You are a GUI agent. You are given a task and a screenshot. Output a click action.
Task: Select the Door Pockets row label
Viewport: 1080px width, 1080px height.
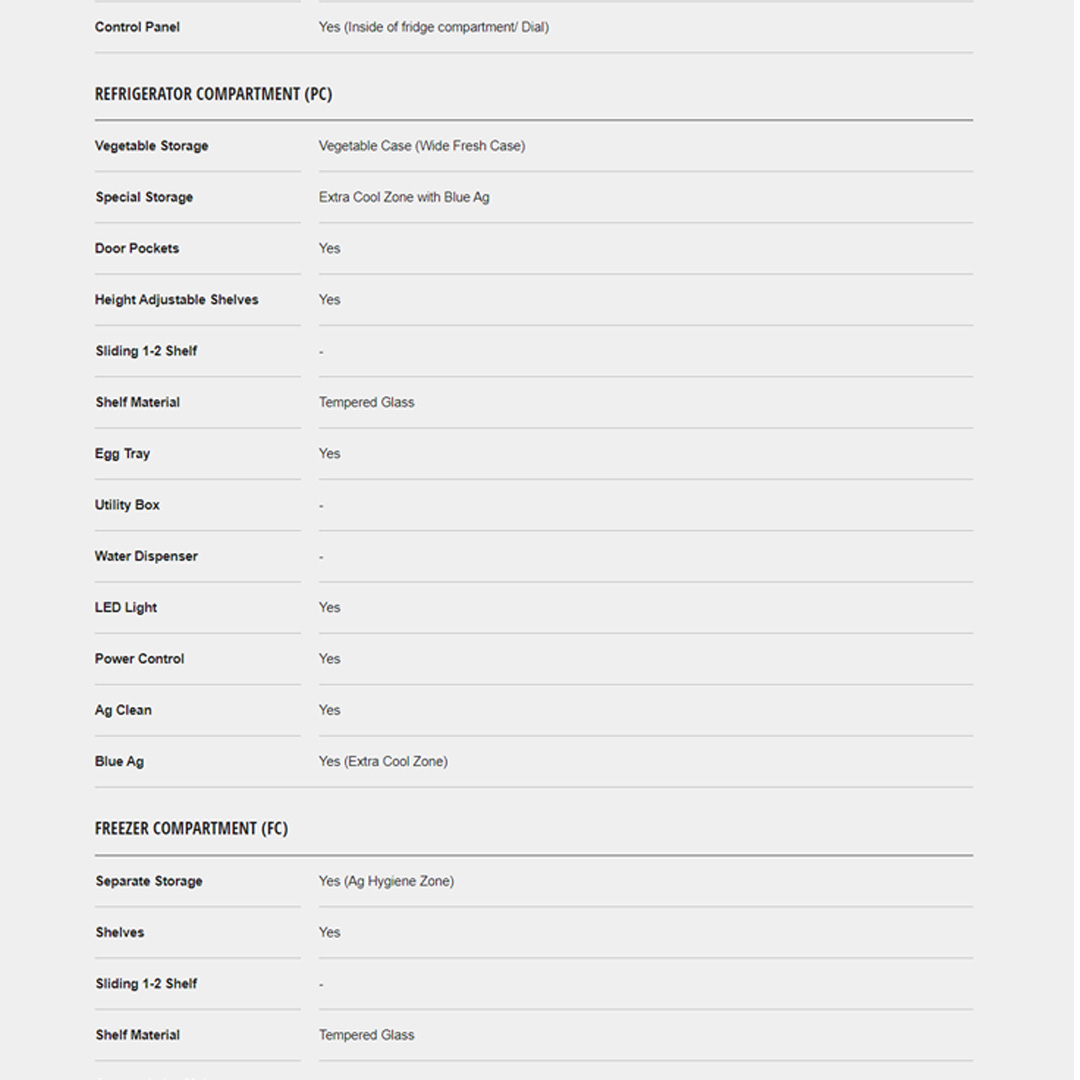tap(137, 248)
